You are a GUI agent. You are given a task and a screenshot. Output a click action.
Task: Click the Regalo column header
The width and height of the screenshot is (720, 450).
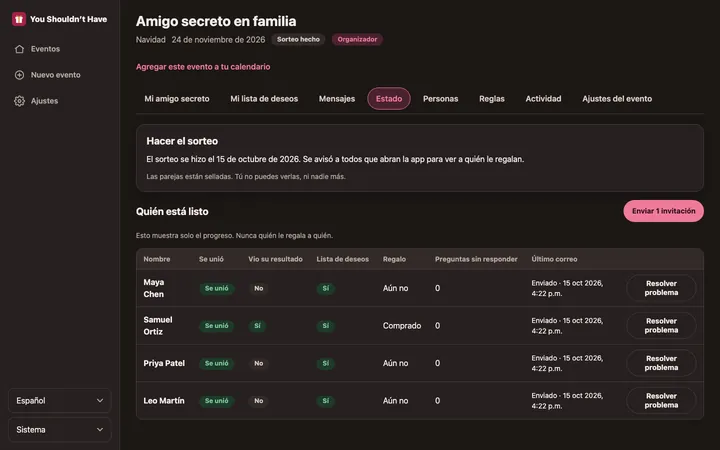coord(394,259)
